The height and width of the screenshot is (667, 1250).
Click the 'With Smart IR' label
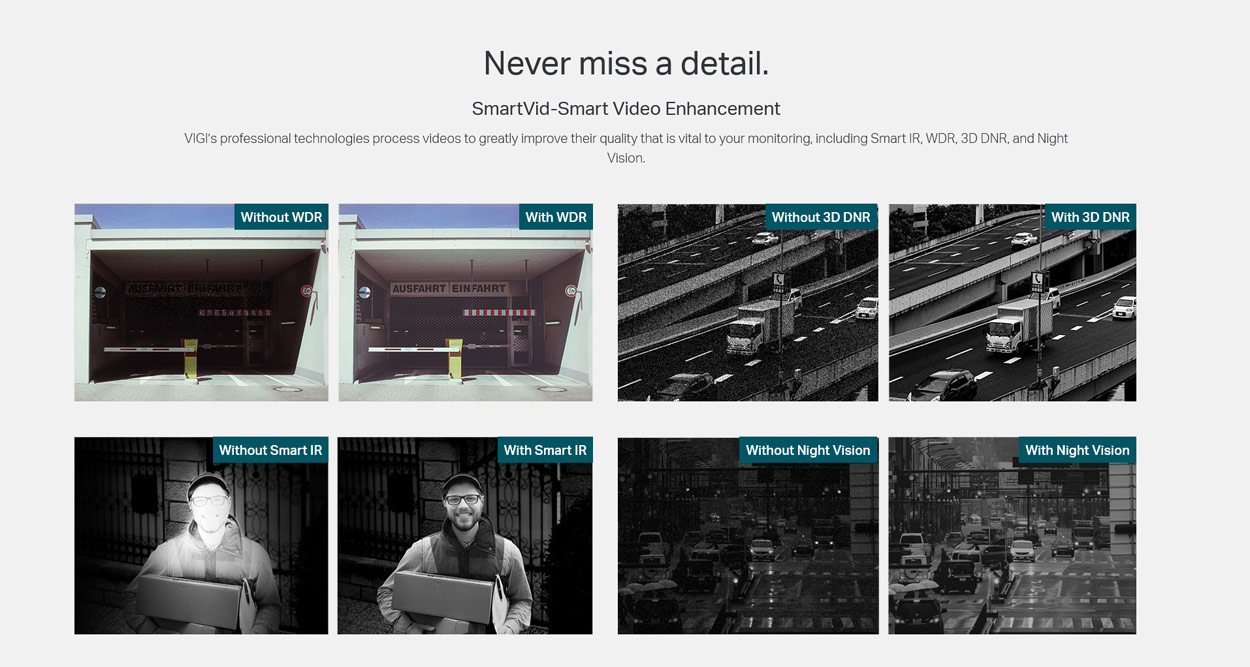[545, 450]
